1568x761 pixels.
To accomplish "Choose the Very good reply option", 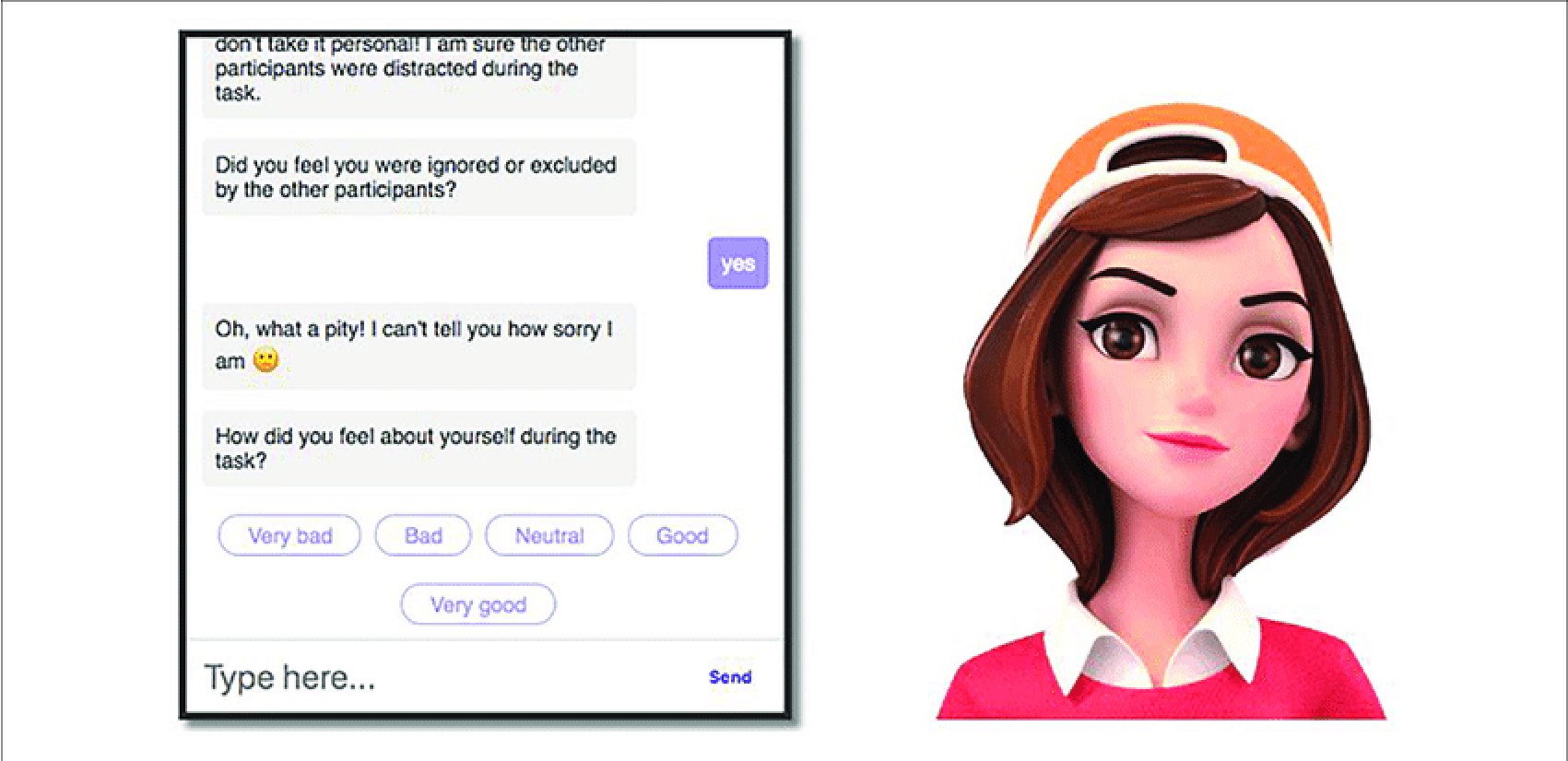I will 478,604.
